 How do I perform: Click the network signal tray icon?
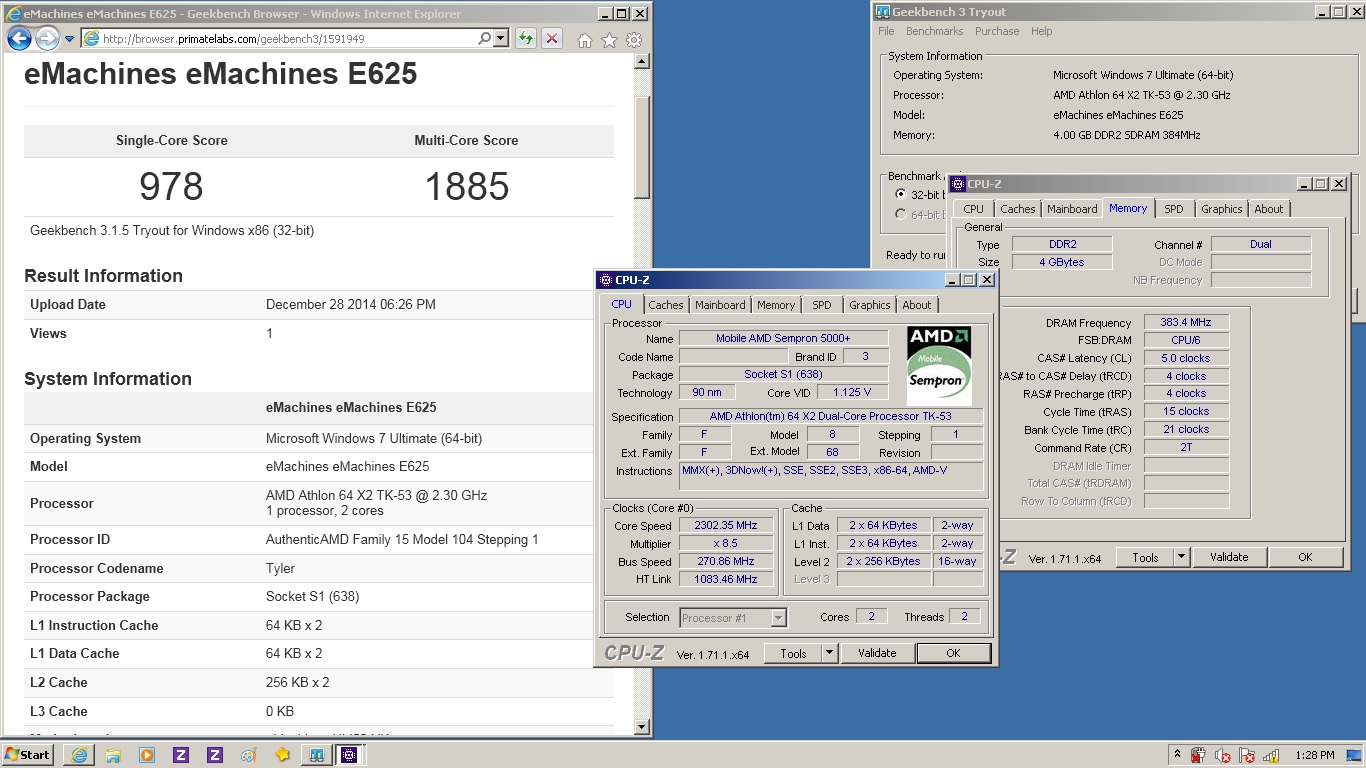tap(1272, 755)
